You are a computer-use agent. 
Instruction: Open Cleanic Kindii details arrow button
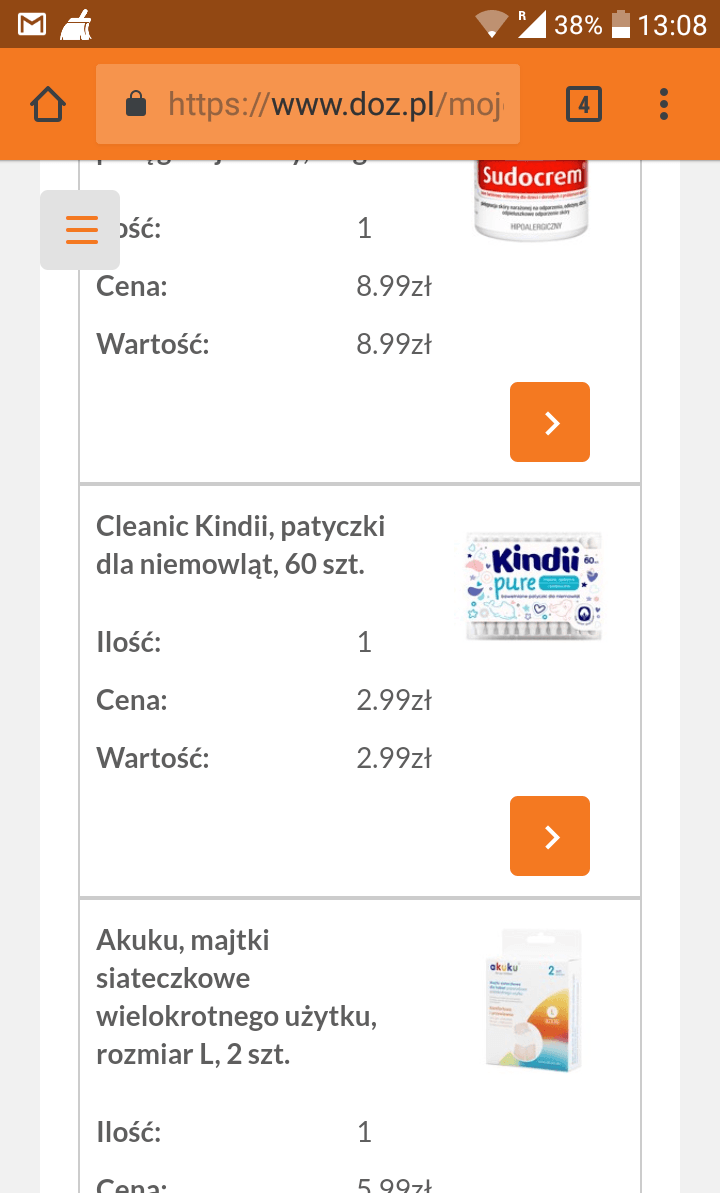point(550,836)
